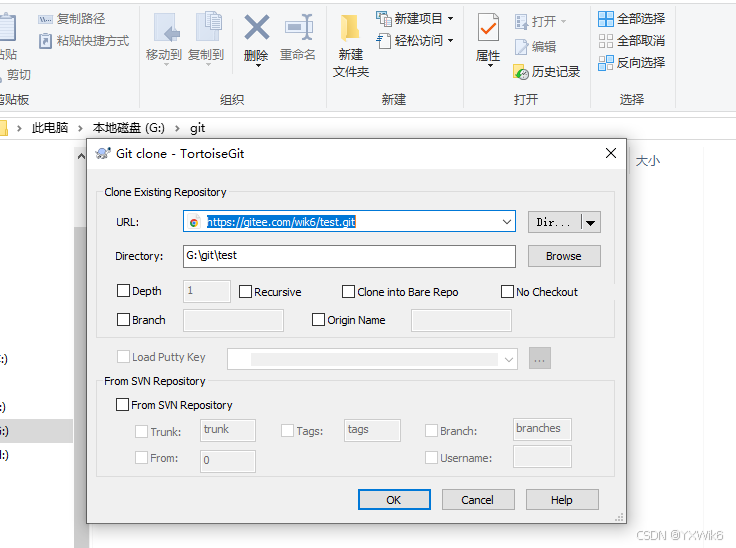Click Putty key browse ellipsis button

(x=540, y=358)
